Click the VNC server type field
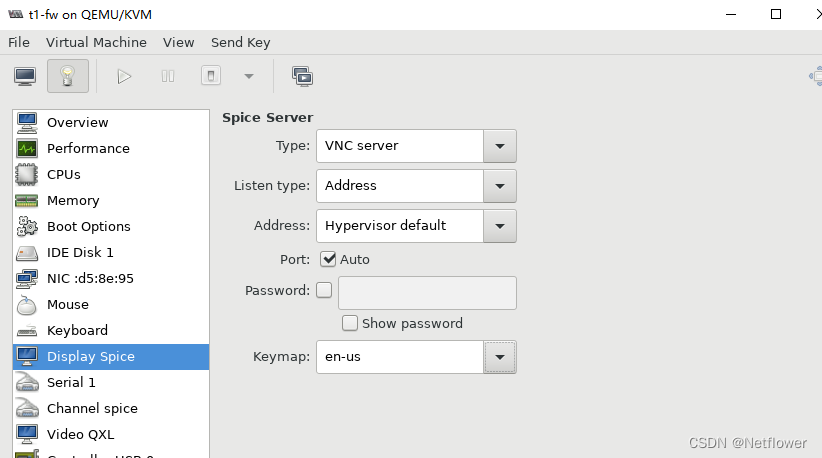Screen dimensions: 822x458 pos(400,146)
